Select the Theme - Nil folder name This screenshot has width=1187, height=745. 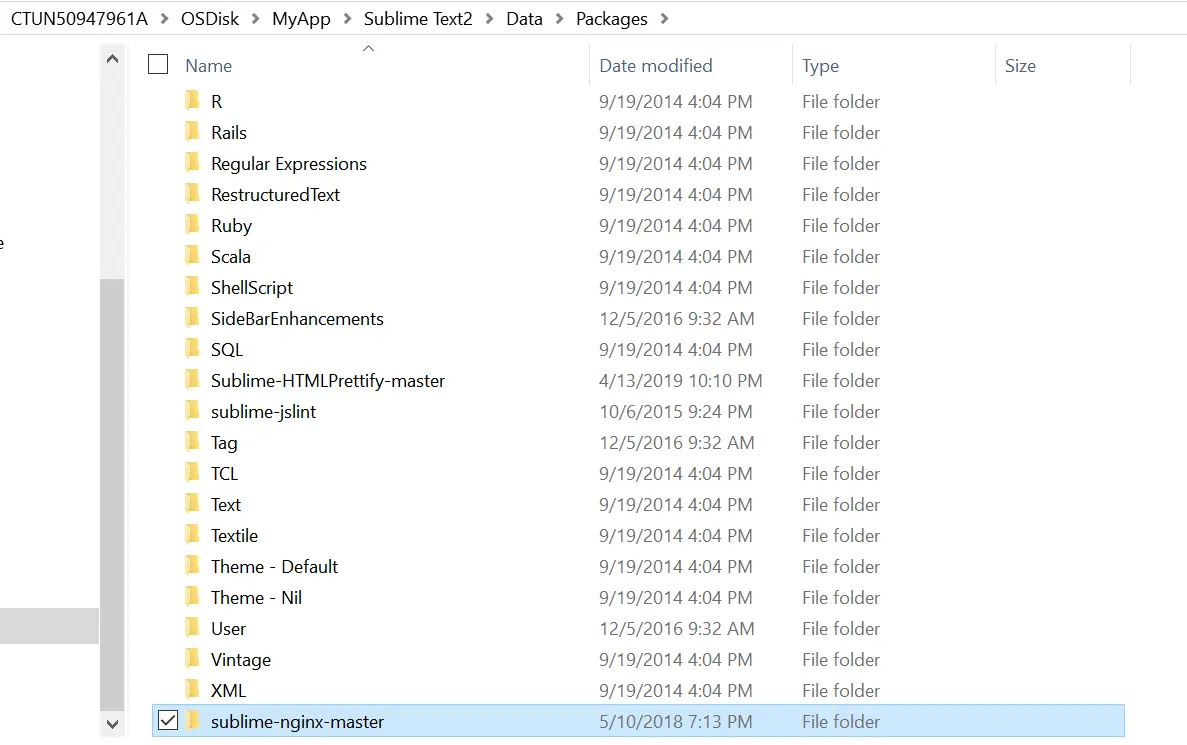coord(256,597)
